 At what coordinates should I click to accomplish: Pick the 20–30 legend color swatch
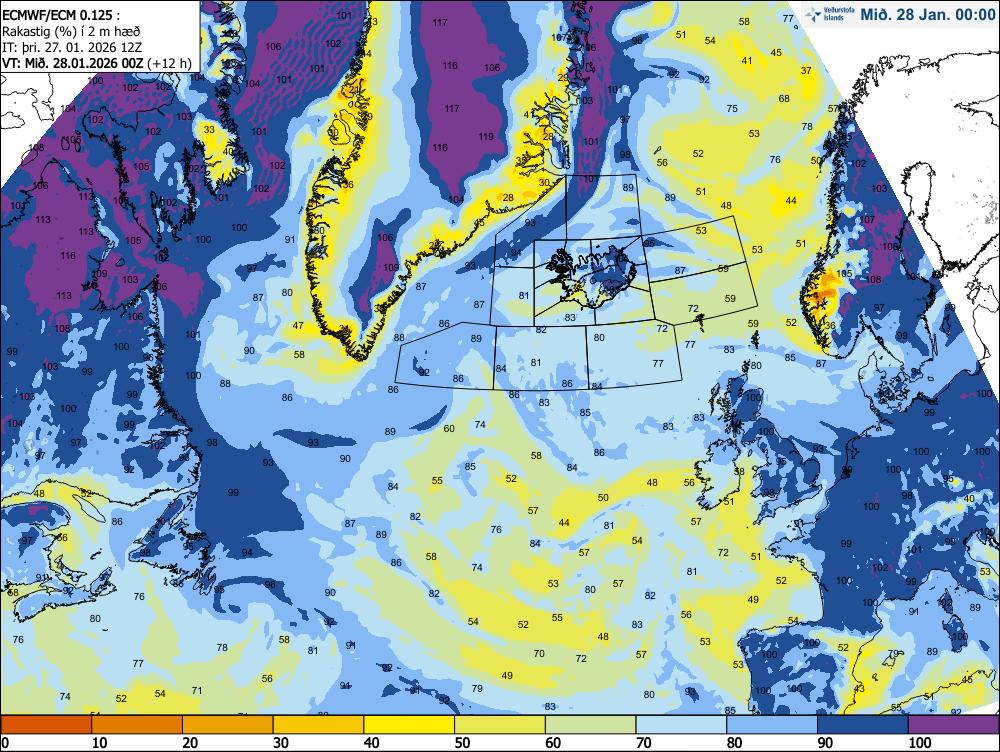tap(228, 725)
